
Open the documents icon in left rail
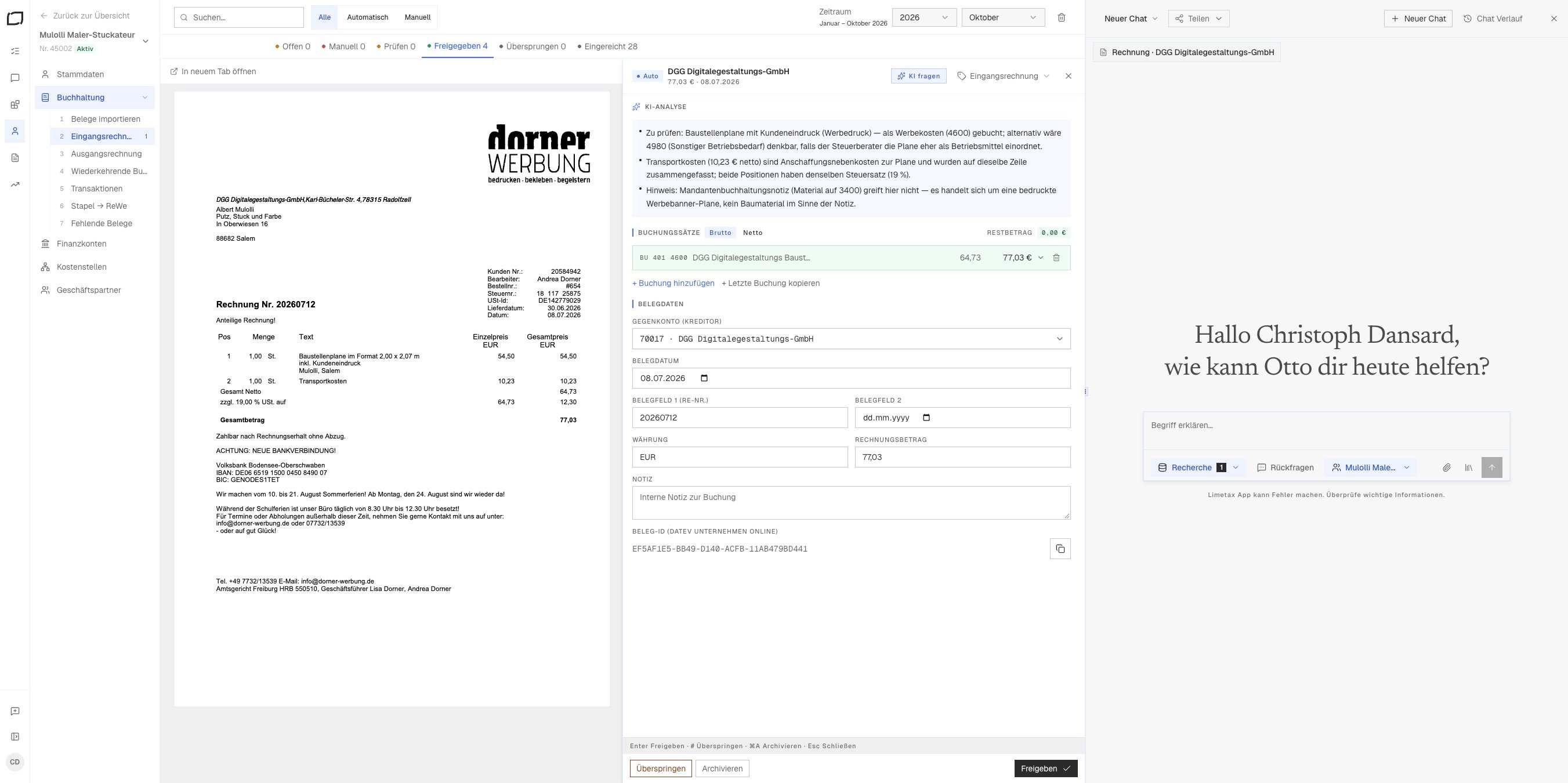(15, 158)
